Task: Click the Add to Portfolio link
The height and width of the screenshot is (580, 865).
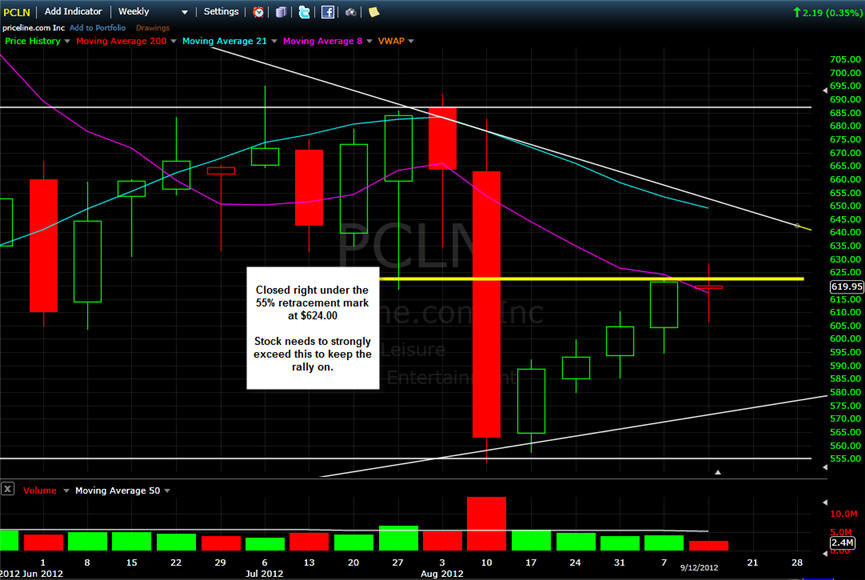Action: 98,28
